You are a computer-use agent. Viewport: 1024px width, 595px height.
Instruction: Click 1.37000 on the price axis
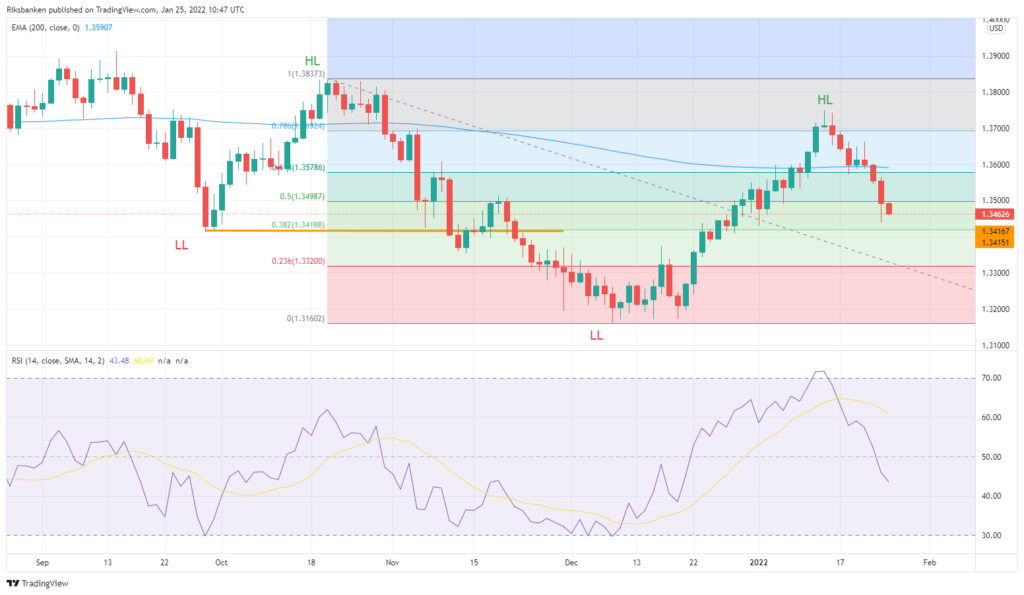(996, 129)
